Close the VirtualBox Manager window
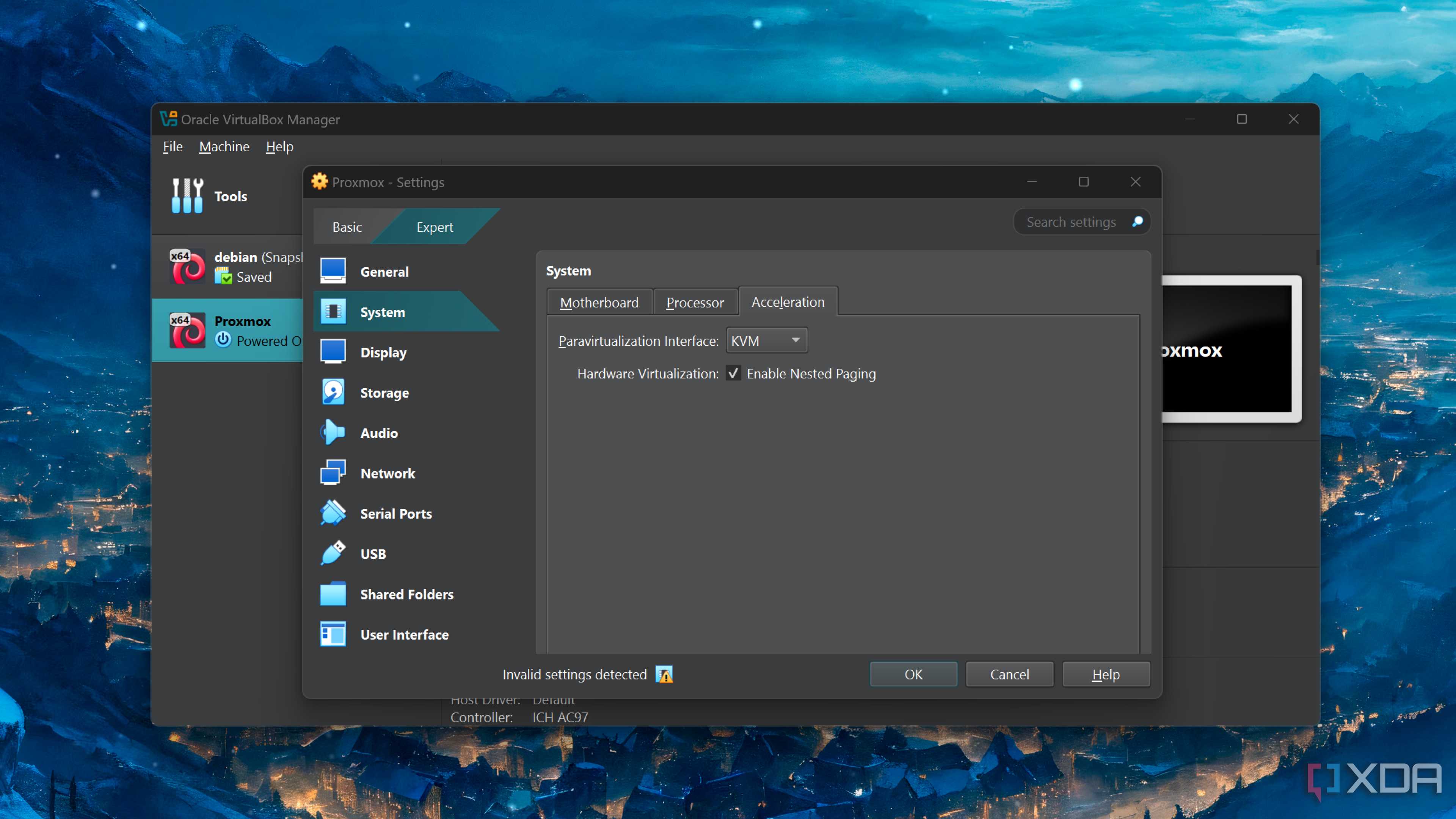 [1293, 119]
